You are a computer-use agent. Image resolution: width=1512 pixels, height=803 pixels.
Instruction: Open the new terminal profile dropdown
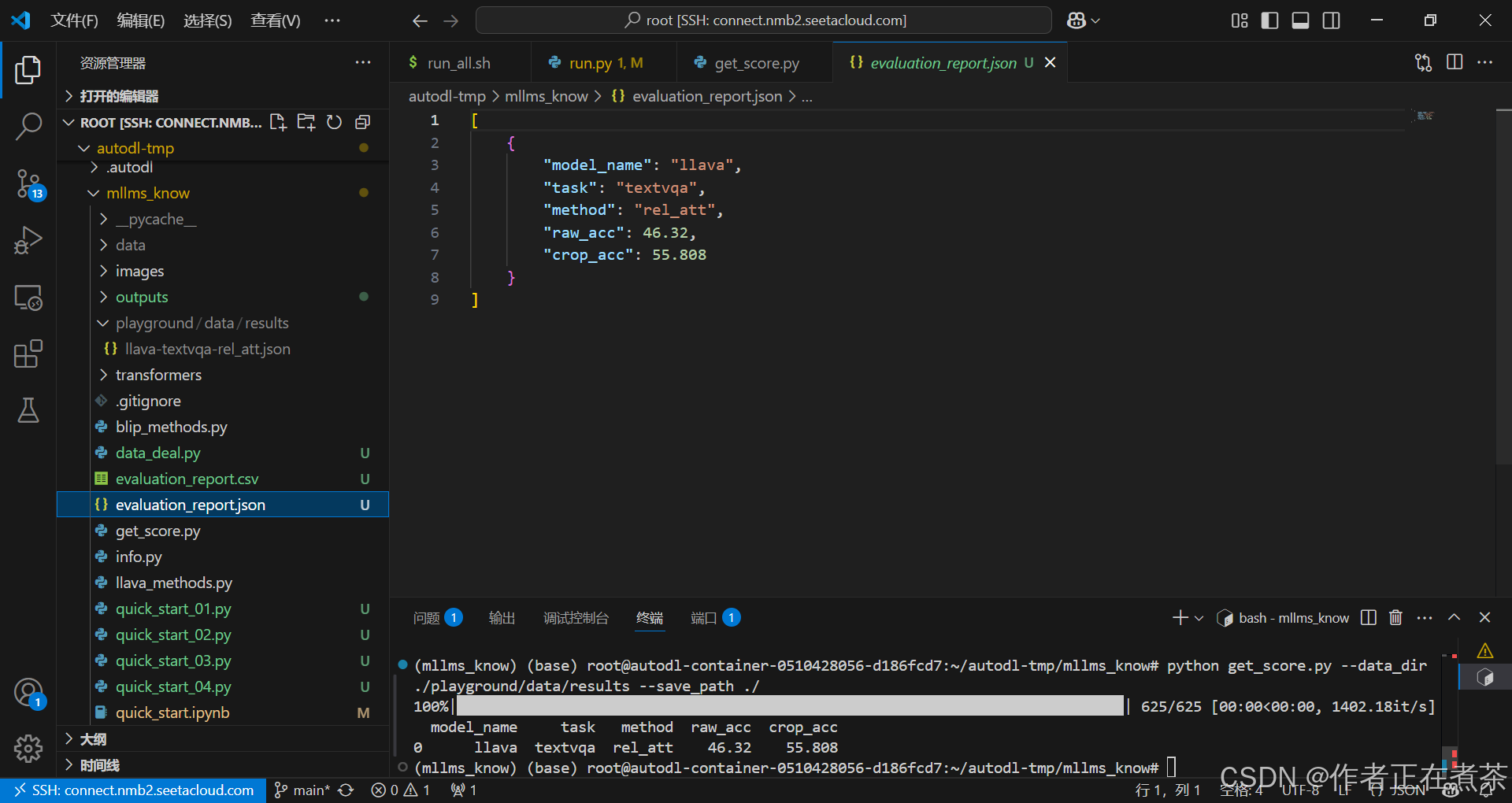[x=1199, y=617]
